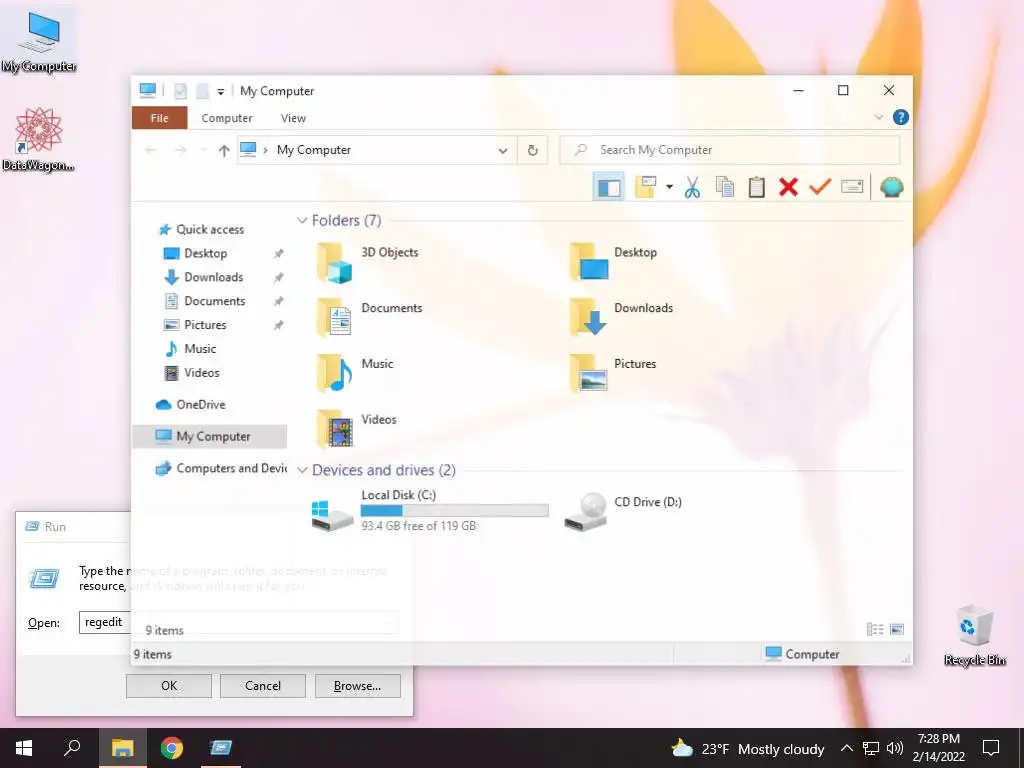
Task: Click the volume speaker tray icon
Action: pyautogui.click(x=895, y=748)
